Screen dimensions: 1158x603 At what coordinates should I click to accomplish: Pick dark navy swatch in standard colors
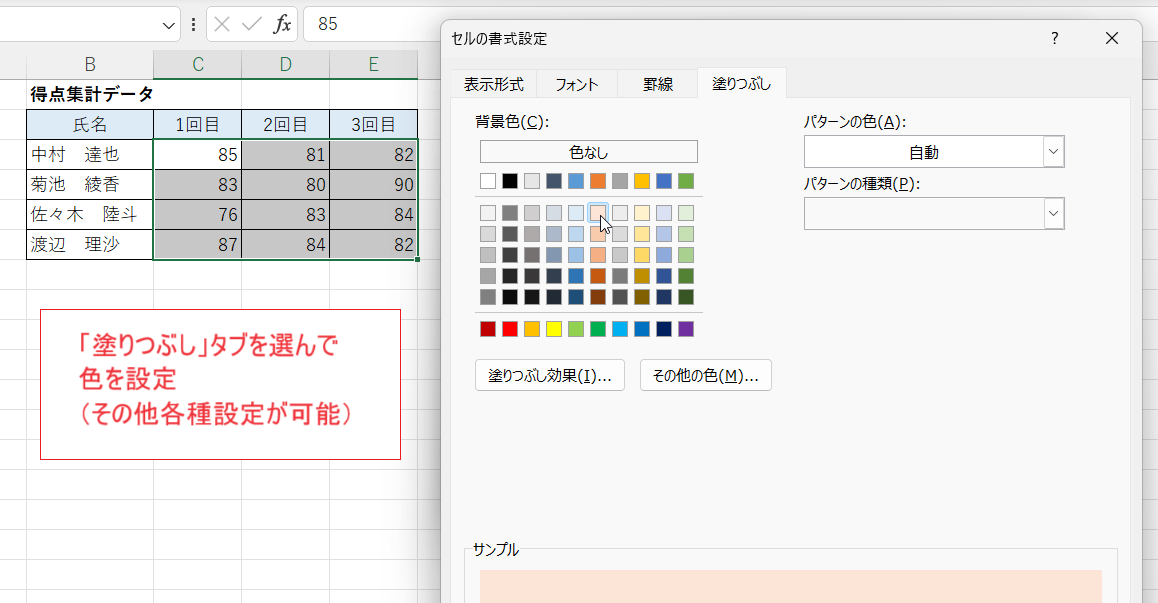pyautogui.click(x=664, y=329)
